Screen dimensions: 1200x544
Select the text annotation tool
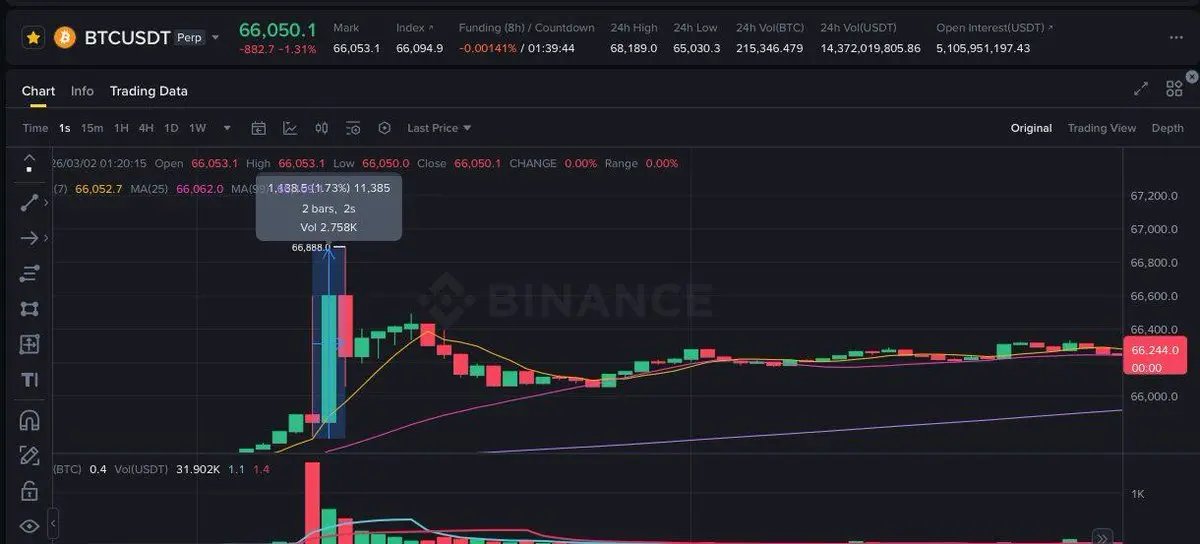point(29,380)
